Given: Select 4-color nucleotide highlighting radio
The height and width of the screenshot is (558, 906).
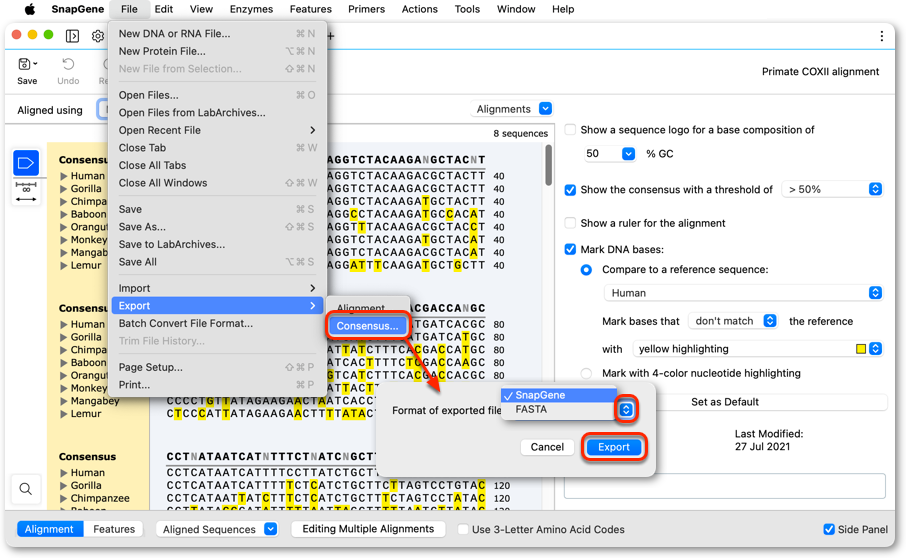Looking at the screenshot, I should 586,373.
